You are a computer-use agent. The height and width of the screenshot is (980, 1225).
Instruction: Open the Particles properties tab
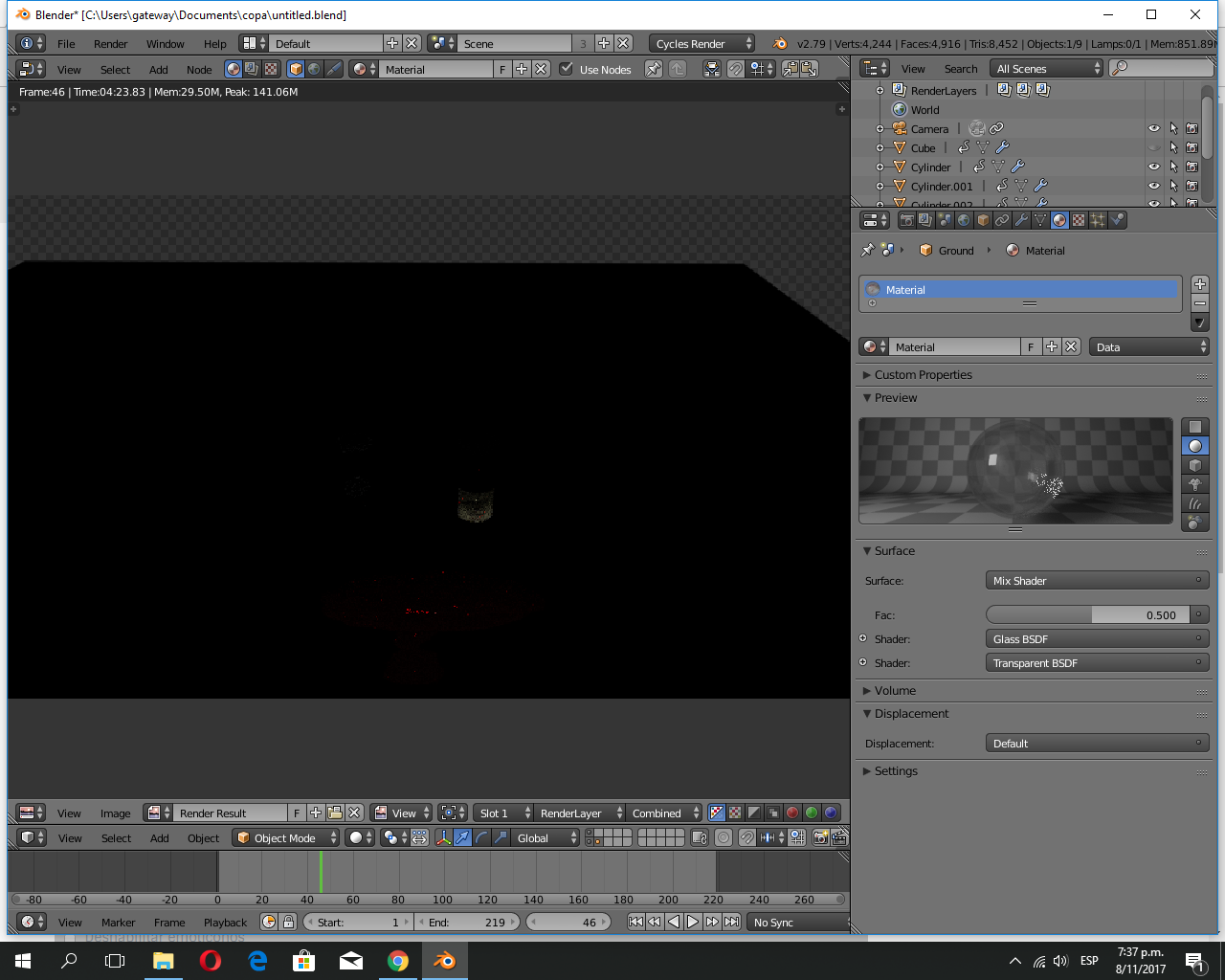(1098, 220)
